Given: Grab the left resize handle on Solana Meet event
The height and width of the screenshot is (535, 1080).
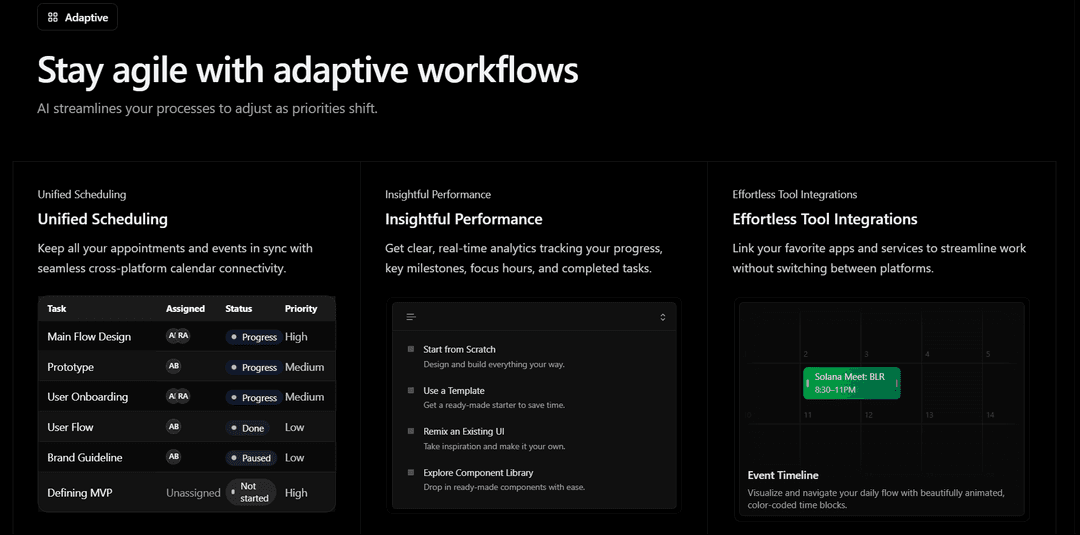Looking at the screenshot, I should pos(808,383).
